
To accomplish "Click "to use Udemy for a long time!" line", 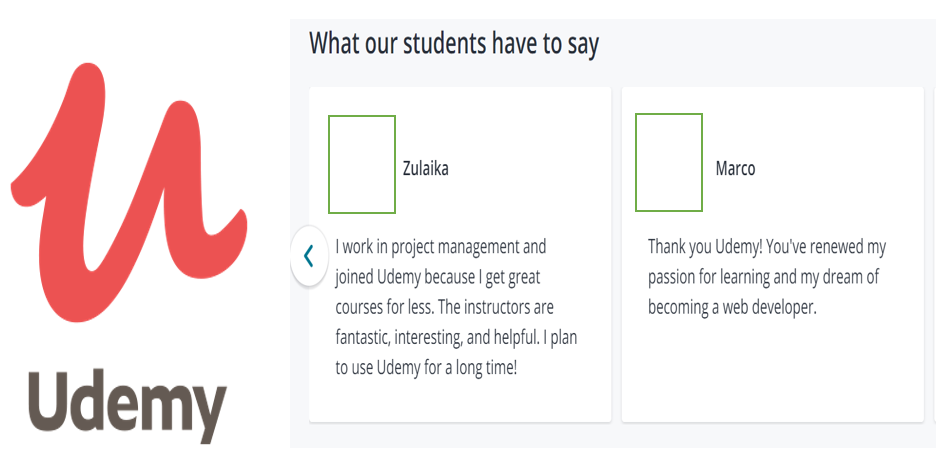I will [x=426, y=368].
